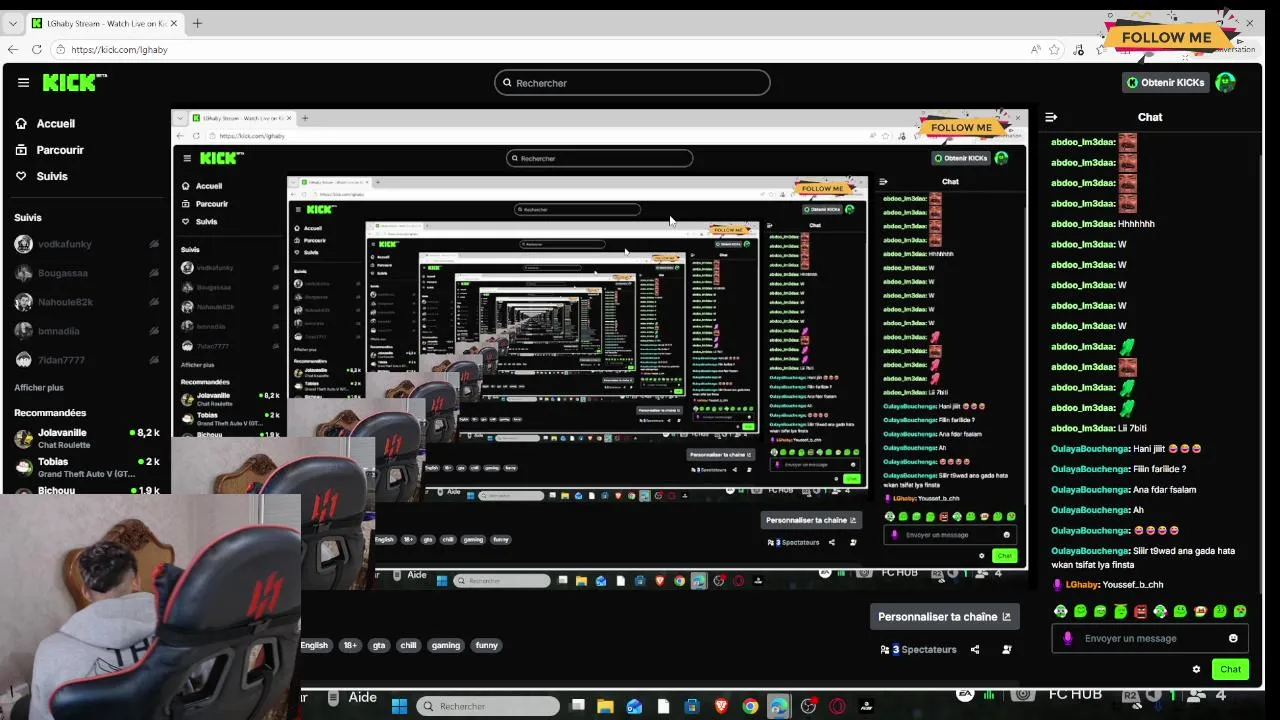
Task: Open recommended channel Tobias
Action: [87, 467]
